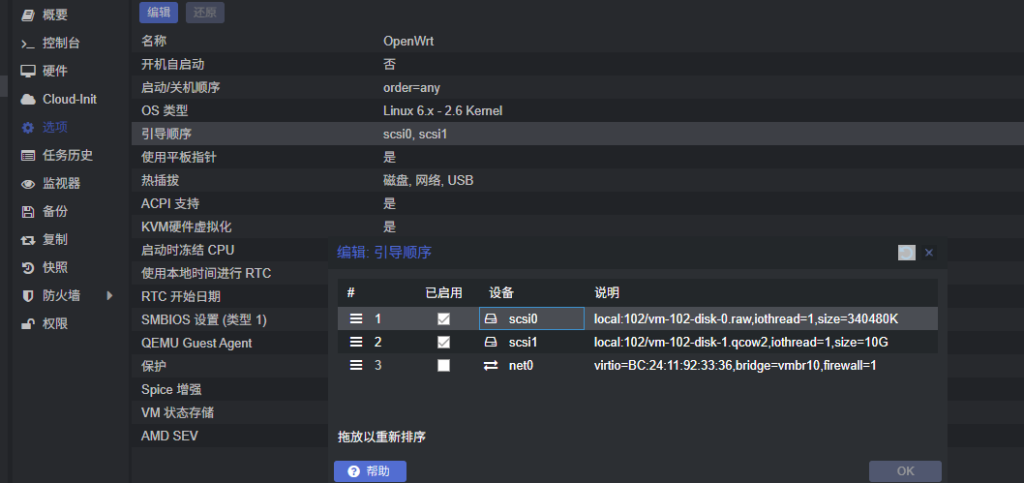Click the drag handle for scsi0 row
The image size is (1024, 483).
(x=355, y=319)
